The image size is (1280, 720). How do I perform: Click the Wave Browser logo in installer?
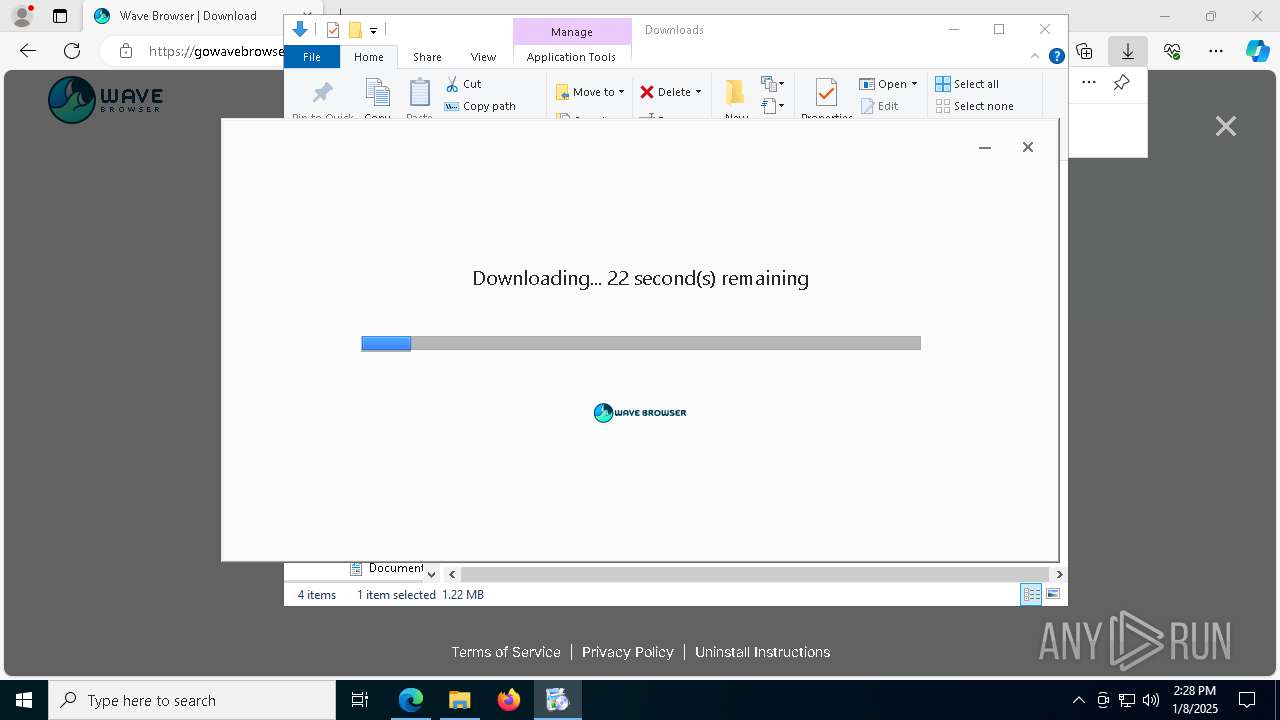click(x=640, y=412)
